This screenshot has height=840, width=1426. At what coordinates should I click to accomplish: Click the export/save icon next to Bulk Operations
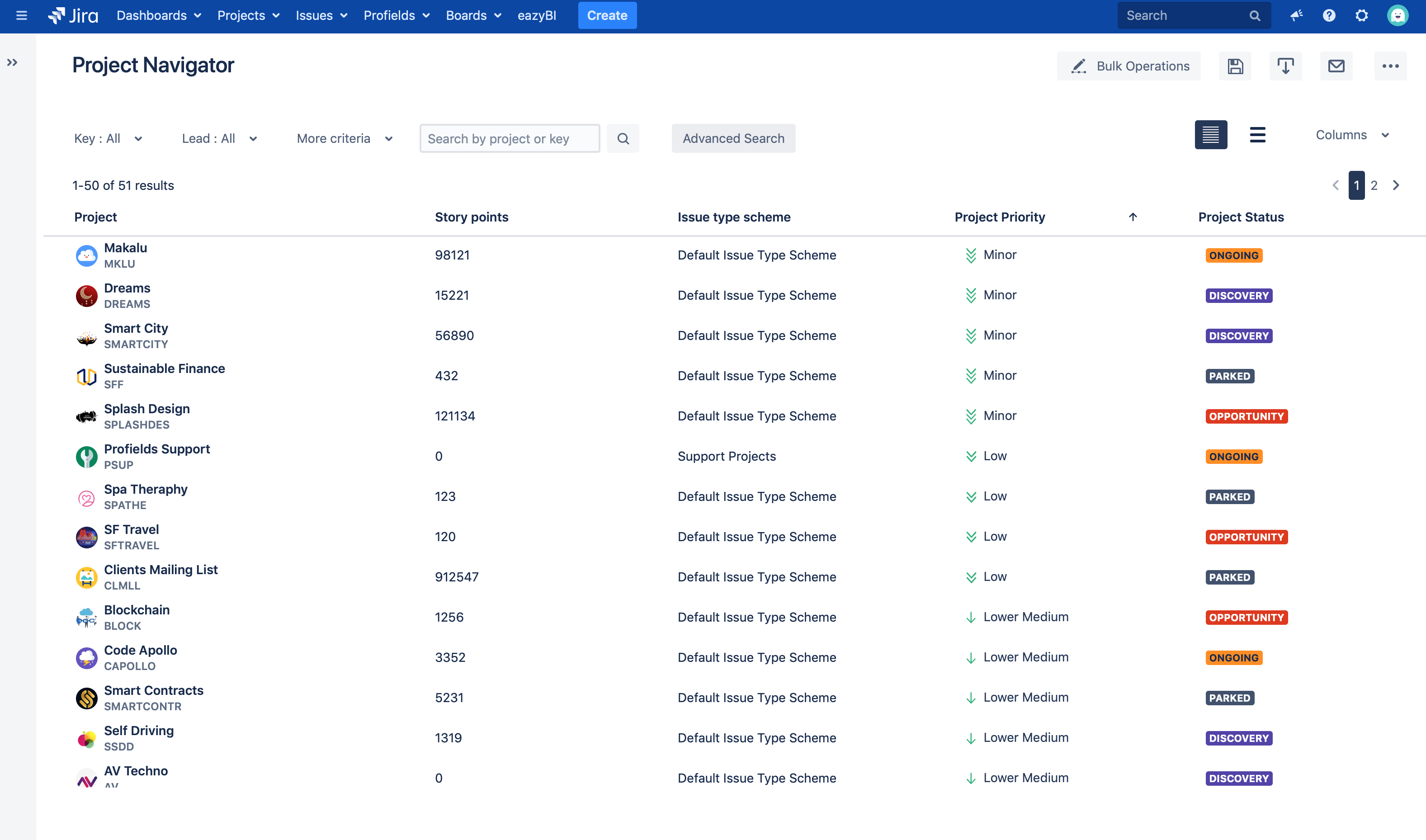[1235, 65]
